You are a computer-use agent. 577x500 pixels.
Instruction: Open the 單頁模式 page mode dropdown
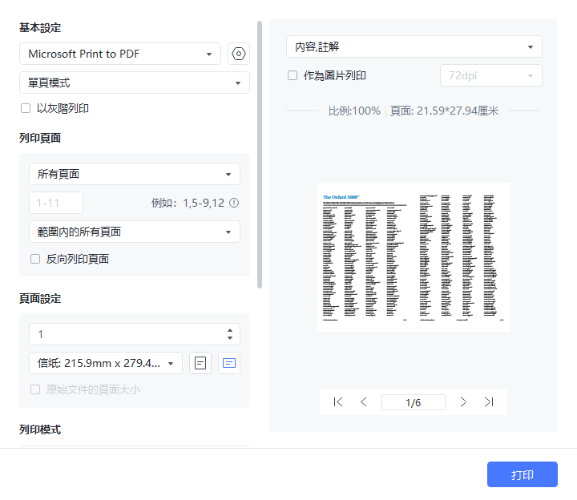(134, 83)
